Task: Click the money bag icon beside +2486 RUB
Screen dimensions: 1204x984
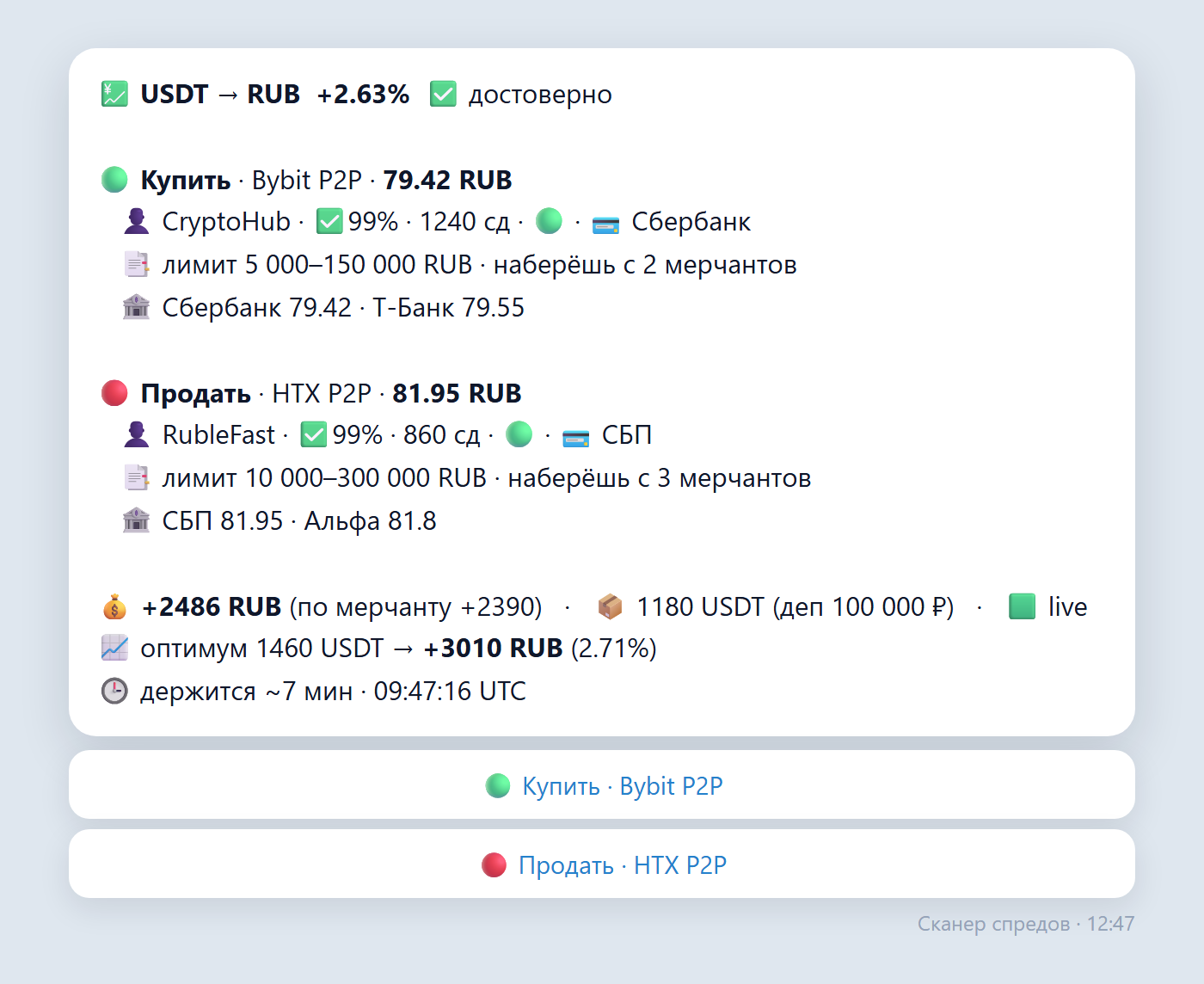Action: click(x=114, y=606)
